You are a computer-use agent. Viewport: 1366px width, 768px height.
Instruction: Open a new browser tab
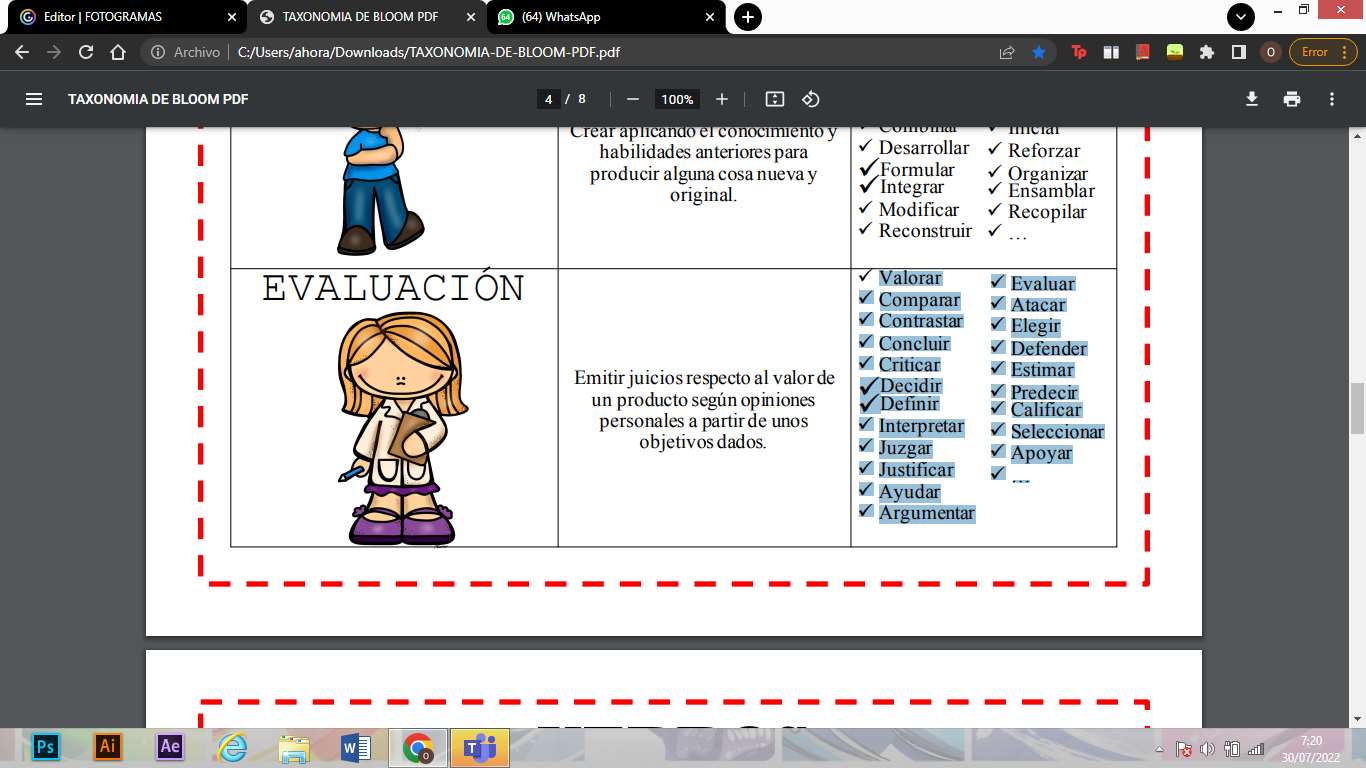point(747,17)
